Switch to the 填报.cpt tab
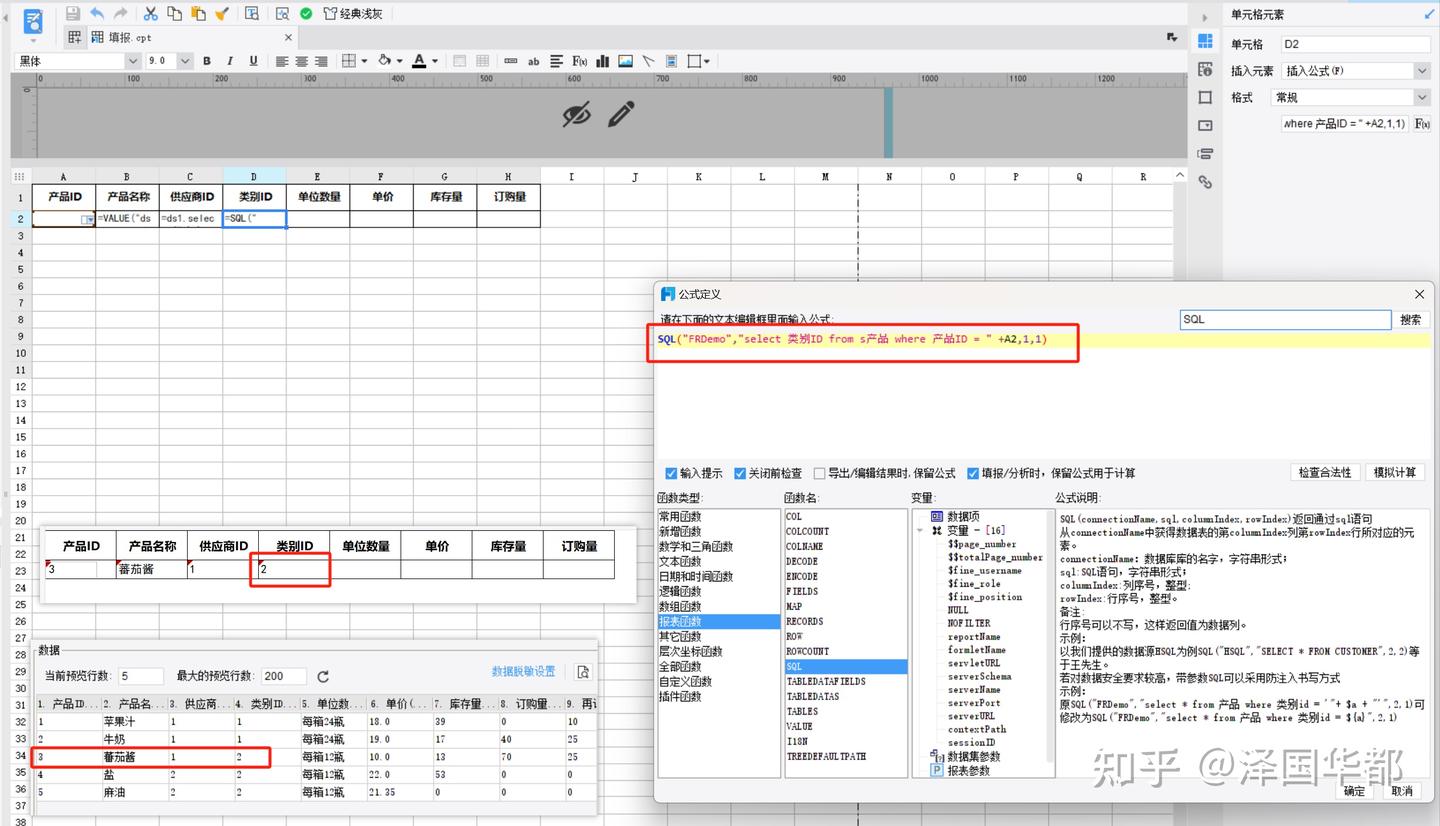Image resolution: width=1440 pixels, height=826 pixels. point(130,37)
